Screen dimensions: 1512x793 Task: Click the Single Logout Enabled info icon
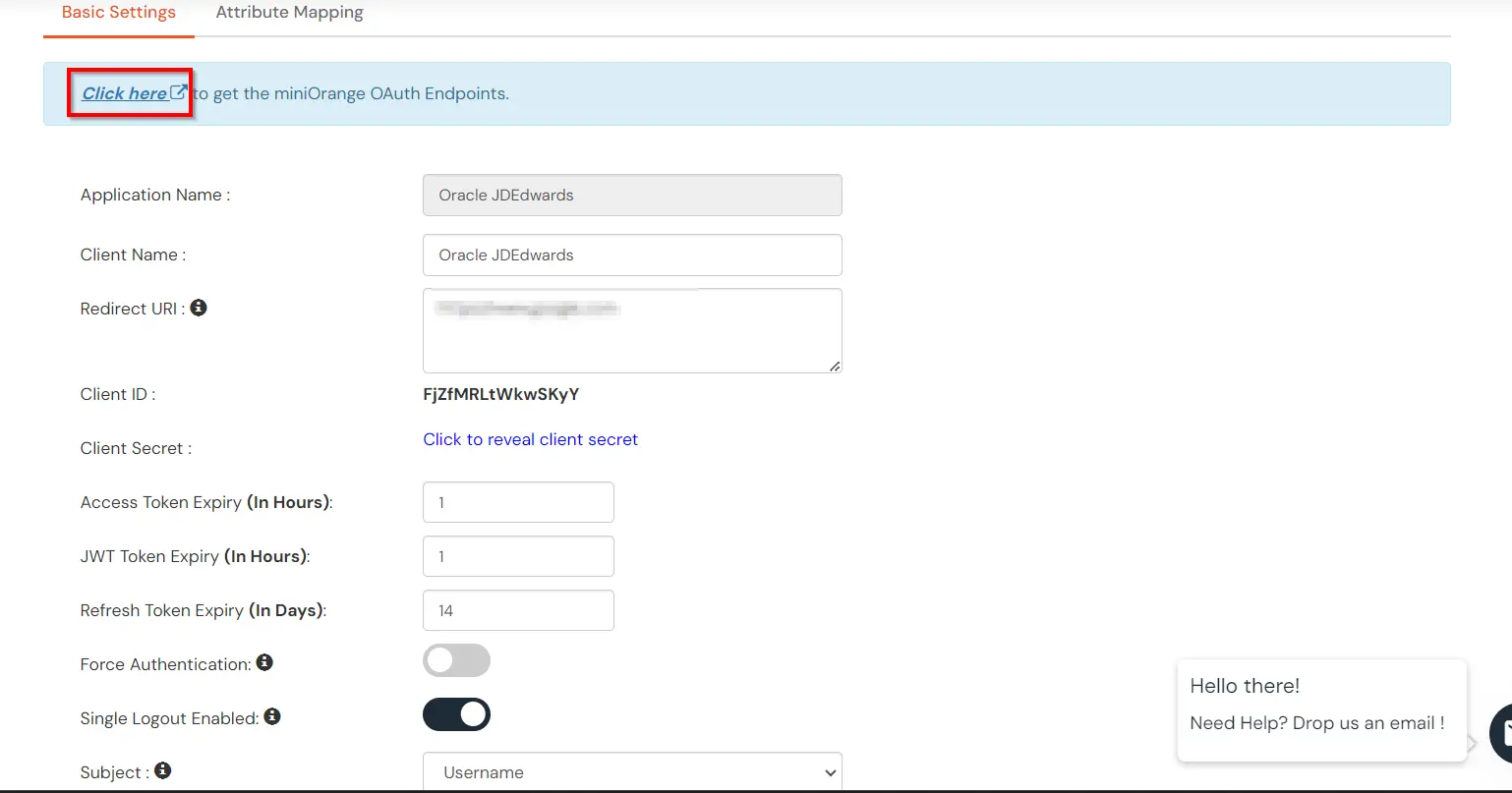pos(272,717)
